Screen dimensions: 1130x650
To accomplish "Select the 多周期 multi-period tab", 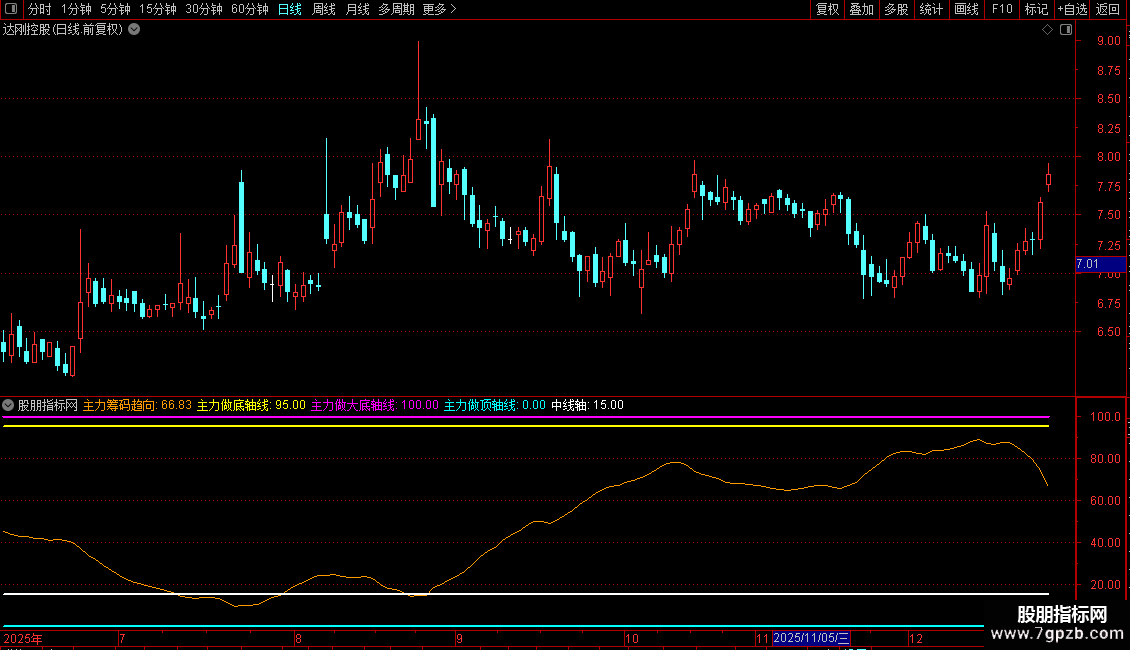I will (396, 9).
